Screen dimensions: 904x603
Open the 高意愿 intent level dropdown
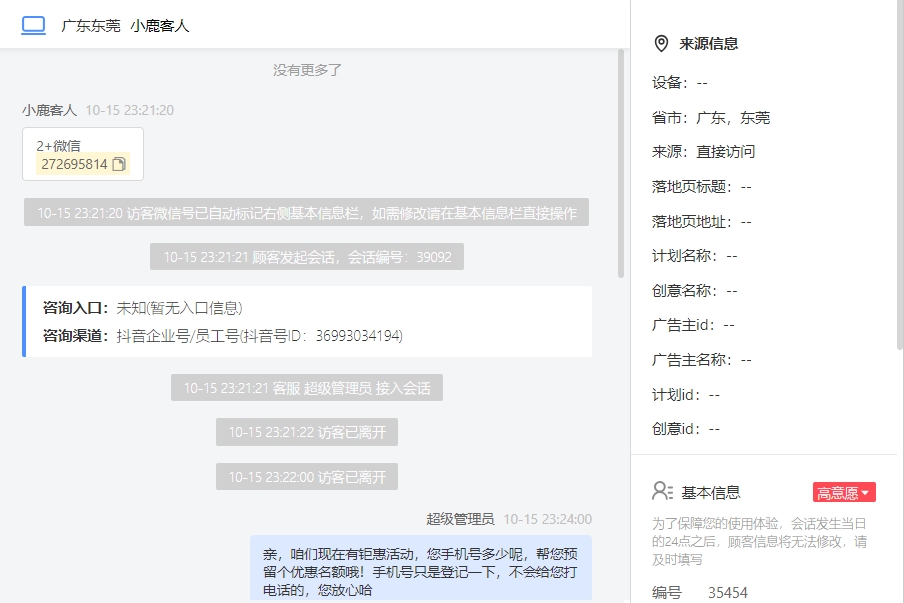coord(844,492)
